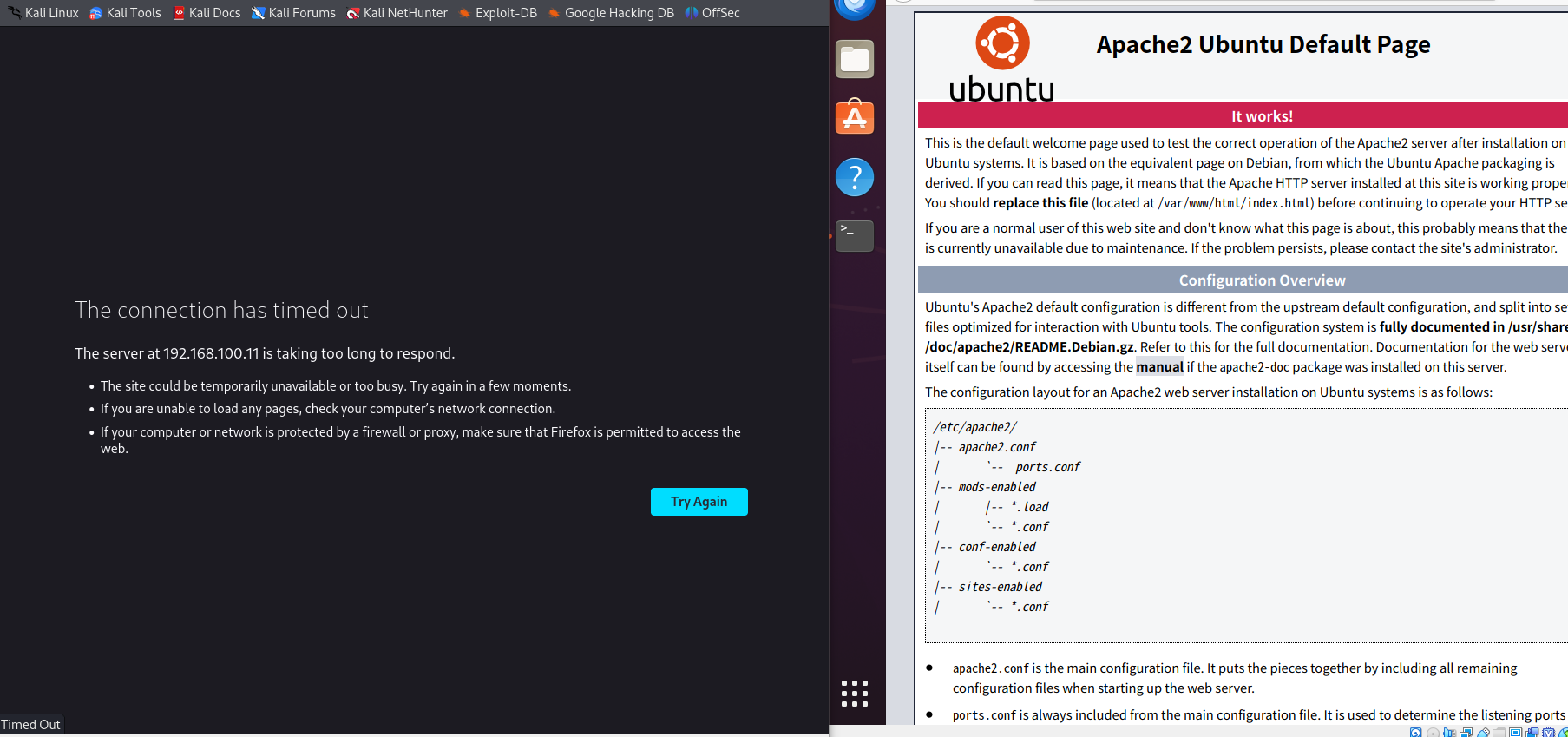Click 'apache2.conf' in the config tree

click(997, 447)
